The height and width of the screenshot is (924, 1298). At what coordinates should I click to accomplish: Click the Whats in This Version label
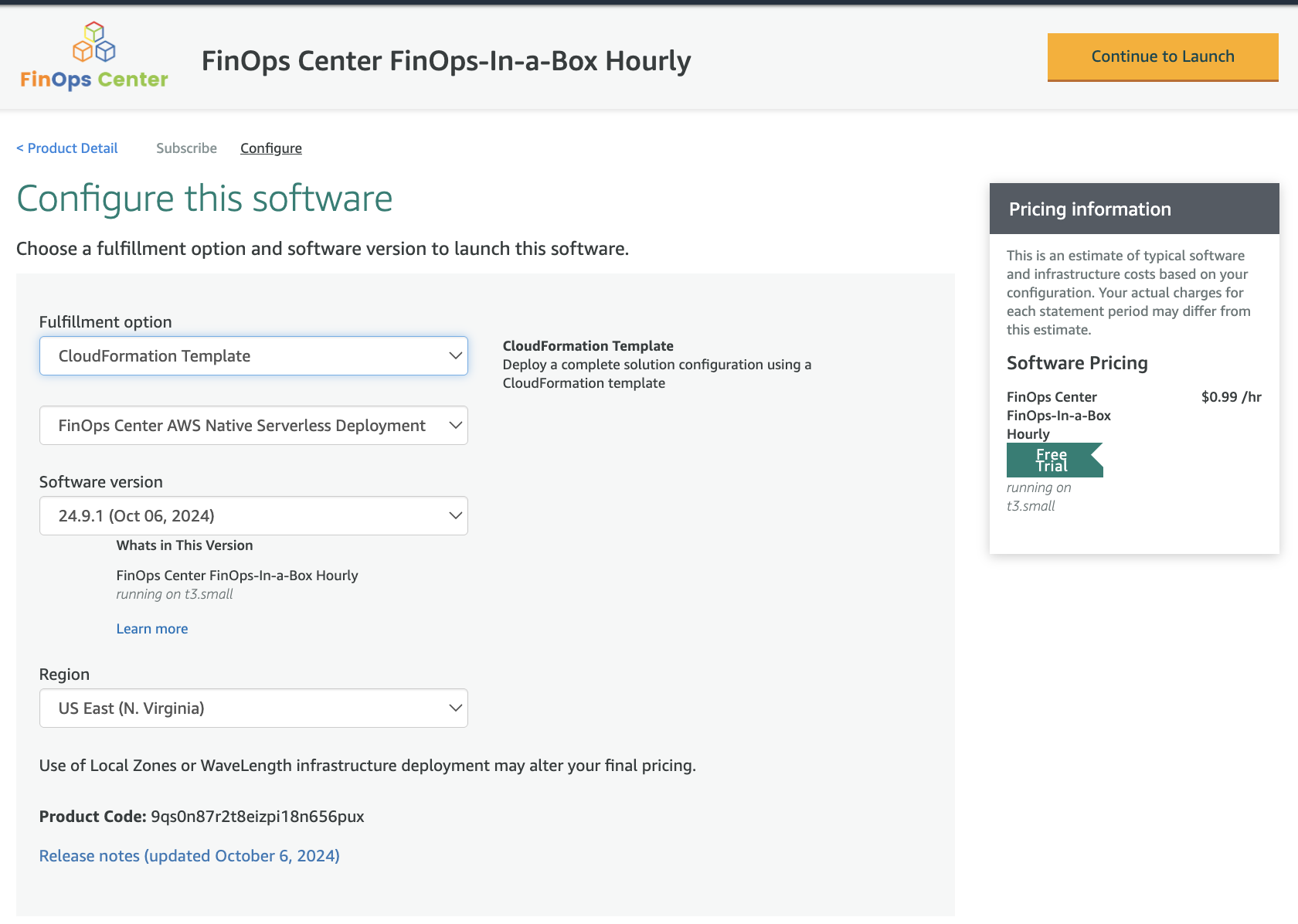pos(185,545)
